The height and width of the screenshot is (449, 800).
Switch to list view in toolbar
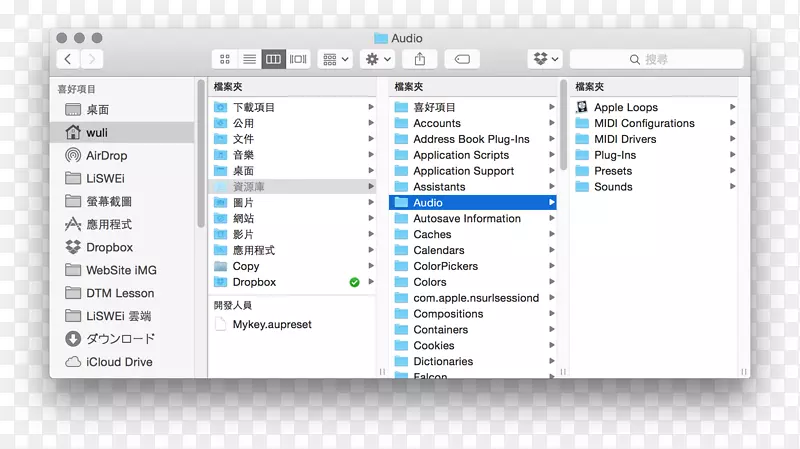(x=249, y=59)
